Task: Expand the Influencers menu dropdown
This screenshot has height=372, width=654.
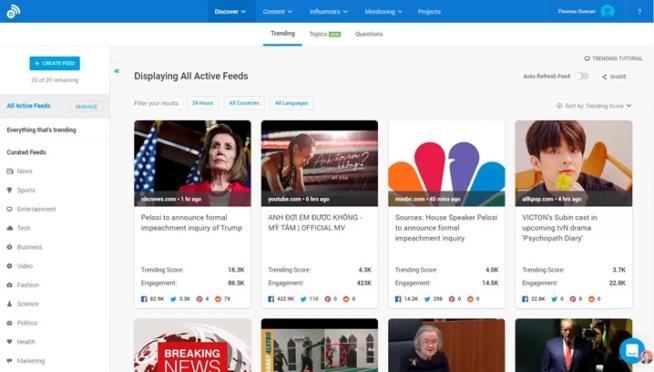Action: [328, 12]
